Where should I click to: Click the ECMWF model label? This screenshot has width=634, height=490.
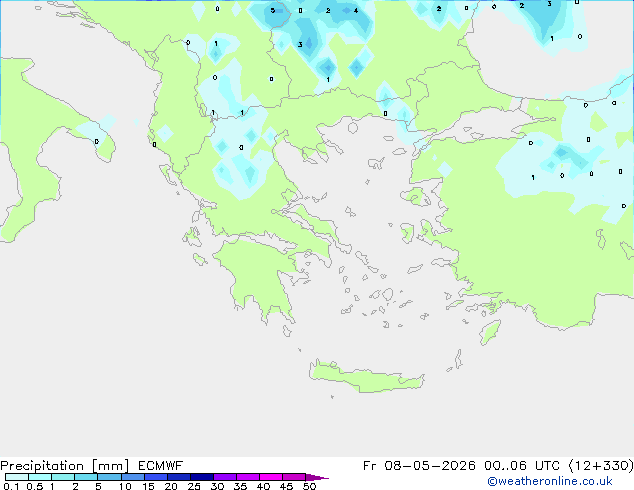click(161, 466)
